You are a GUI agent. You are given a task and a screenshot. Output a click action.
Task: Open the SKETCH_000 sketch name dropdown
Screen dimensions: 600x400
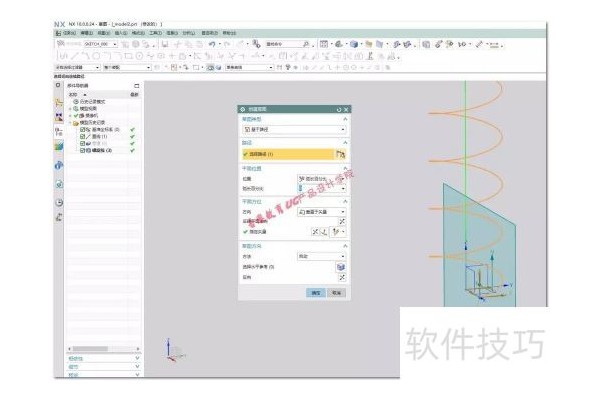click(x=101, y=44)
